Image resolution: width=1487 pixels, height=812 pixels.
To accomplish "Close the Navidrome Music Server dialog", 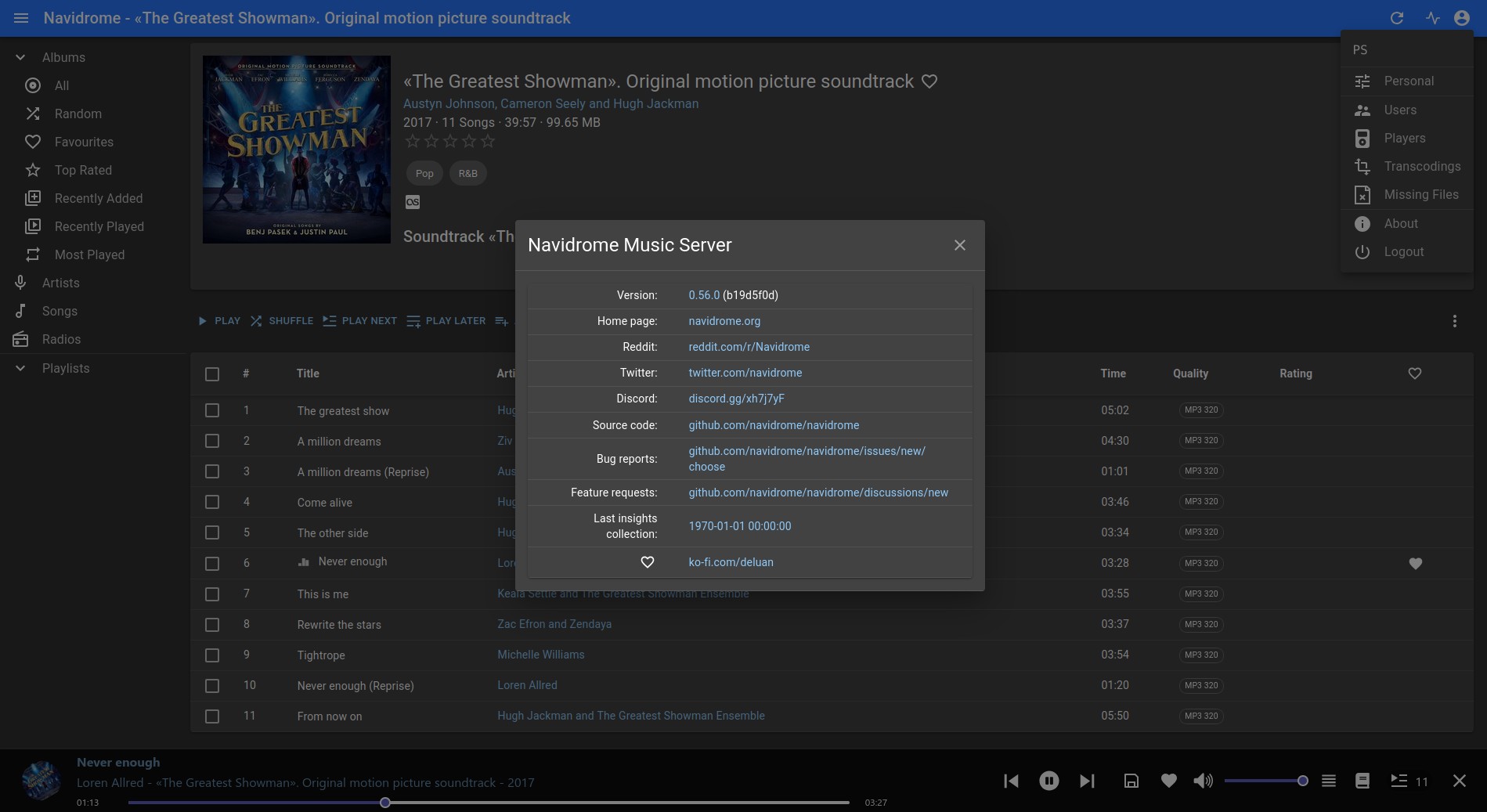I will 960,245.
